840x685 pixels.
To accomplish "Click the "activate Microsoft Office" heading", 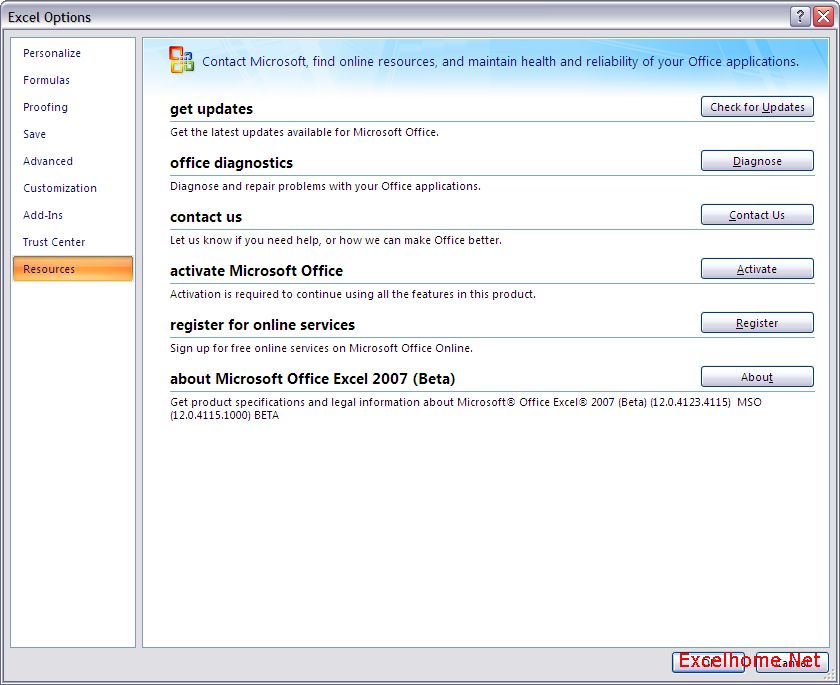I will [257, 271].
